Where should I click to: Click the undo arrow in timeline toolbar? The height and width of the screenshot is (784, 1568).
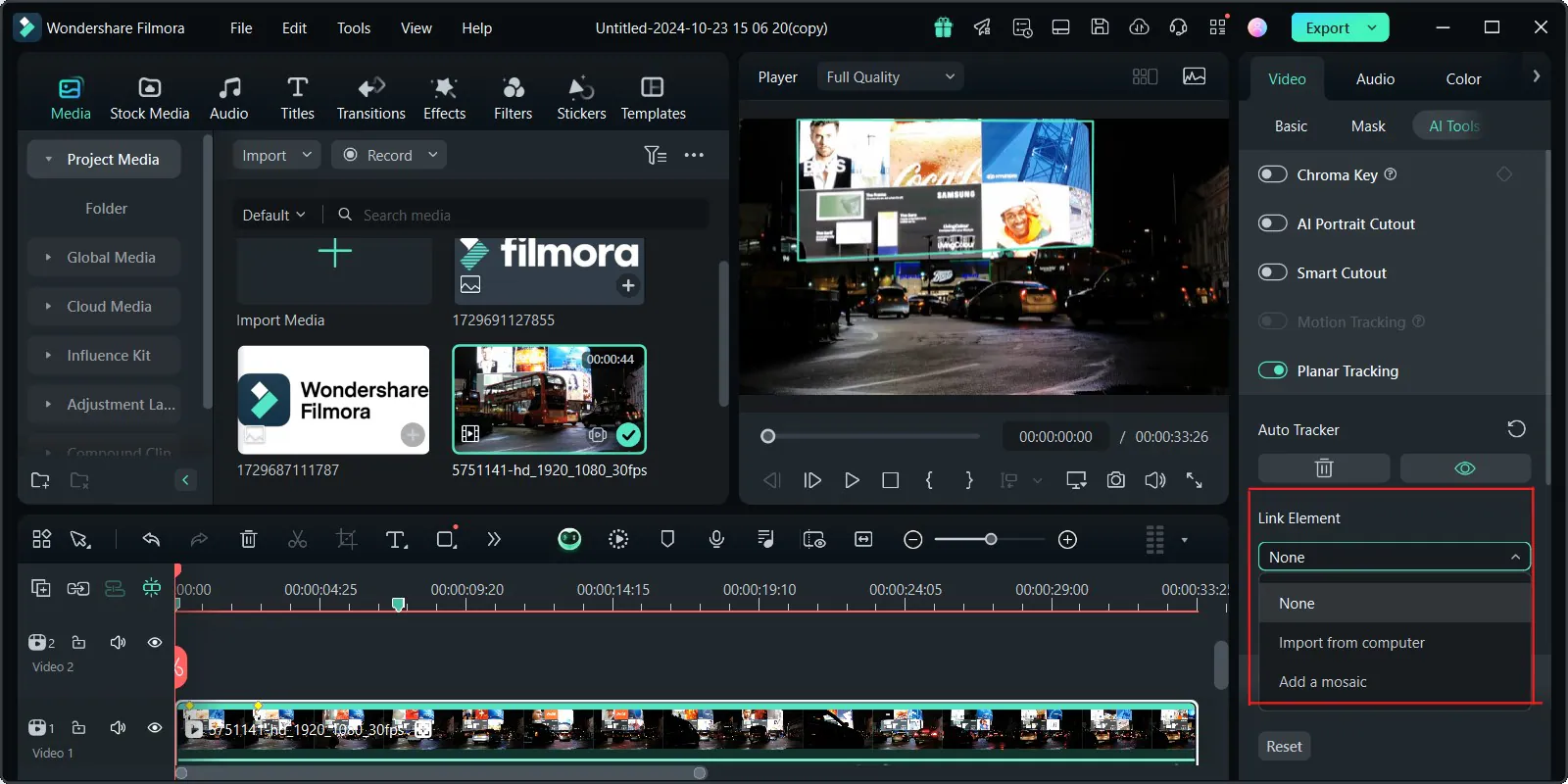click(x=151, y=539)
